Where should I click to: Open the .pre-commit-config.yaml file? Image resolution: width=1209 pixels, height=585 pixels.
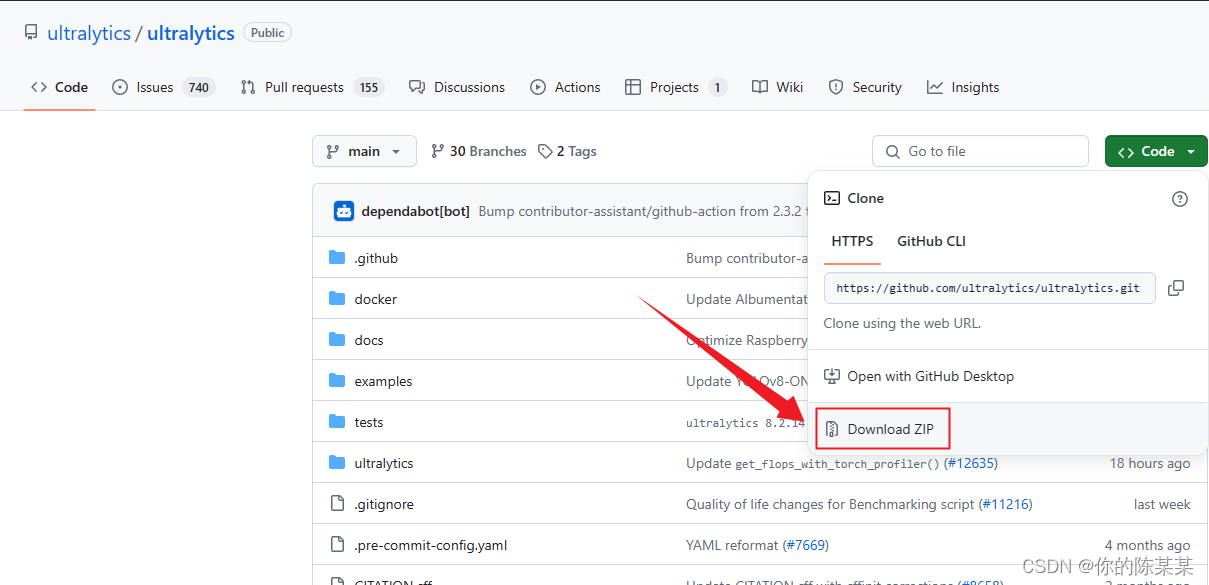(431, 545)
